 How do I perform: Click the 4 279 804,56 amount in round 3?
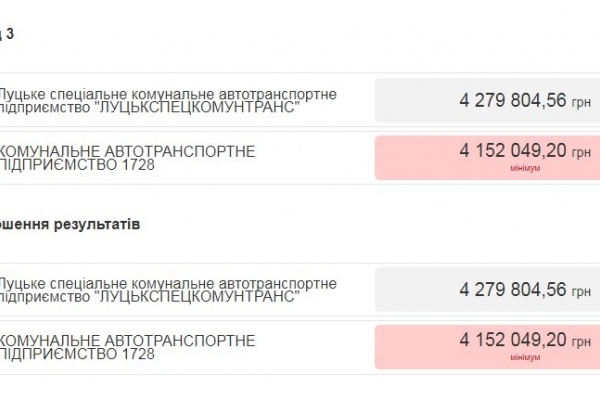point(513,100)
